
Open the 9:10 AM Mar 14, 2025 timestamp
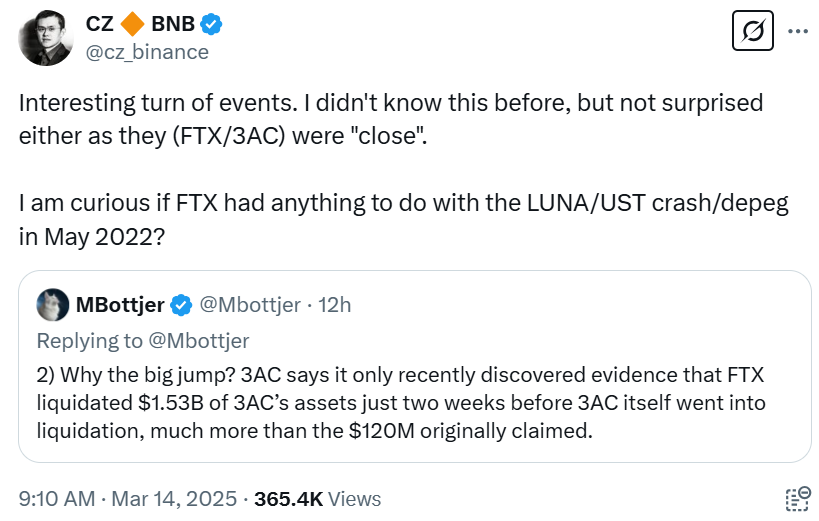point(128,498)
